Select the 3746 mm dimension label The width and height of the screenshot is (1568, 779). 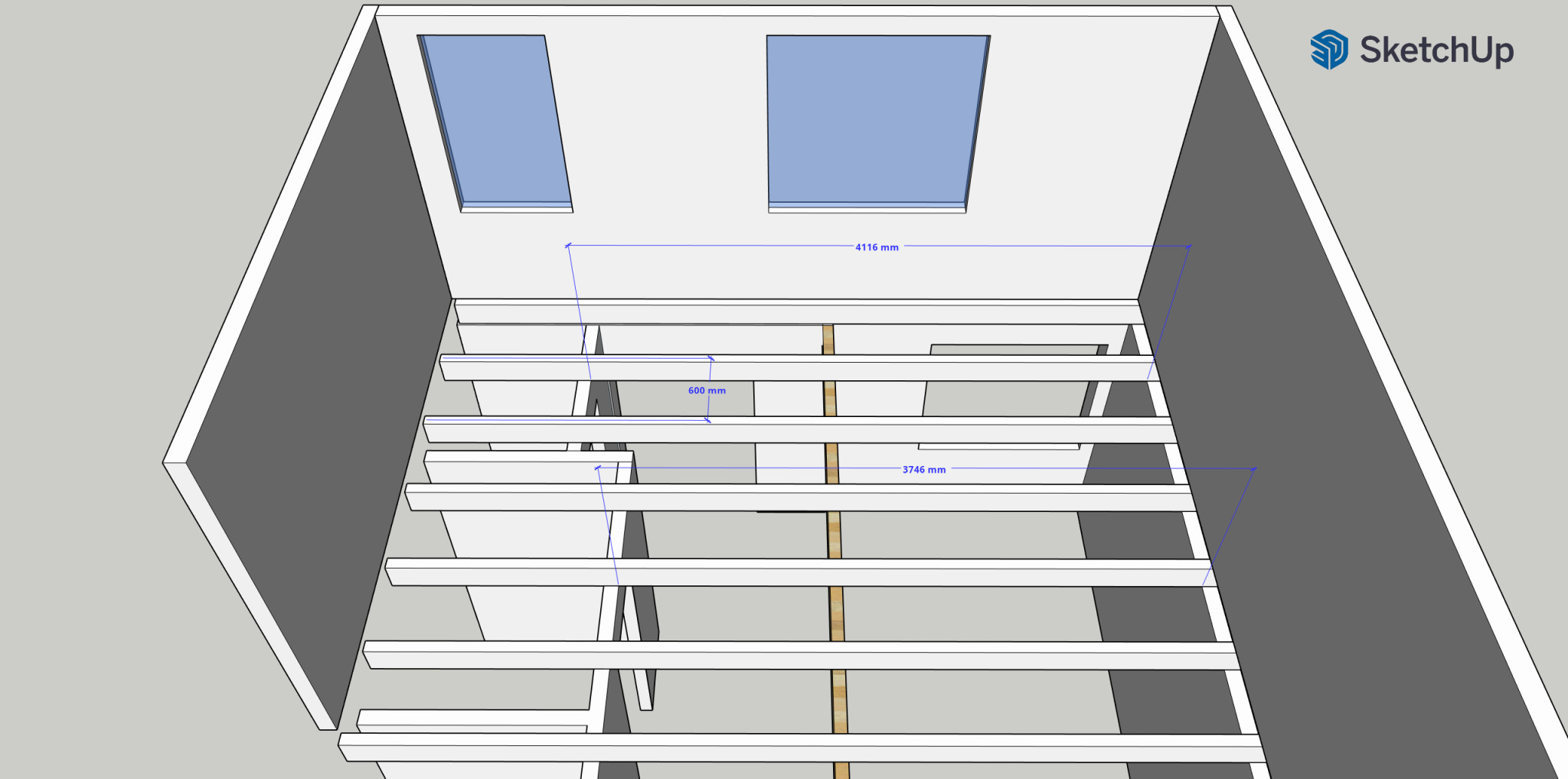tap(923, 470)
